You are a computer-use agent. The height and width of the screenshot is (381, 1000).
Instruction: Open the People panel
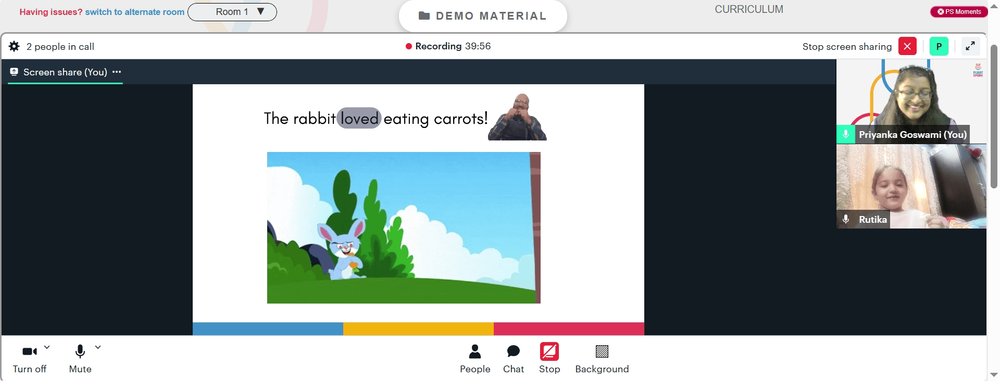click(475, 359)
